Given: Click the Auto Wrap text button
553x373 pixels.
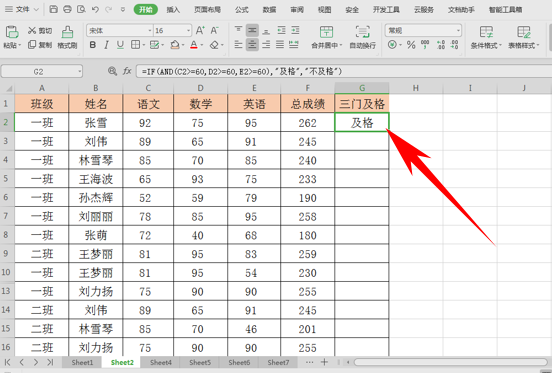Looking at the screenshot, I should (363, 37).
